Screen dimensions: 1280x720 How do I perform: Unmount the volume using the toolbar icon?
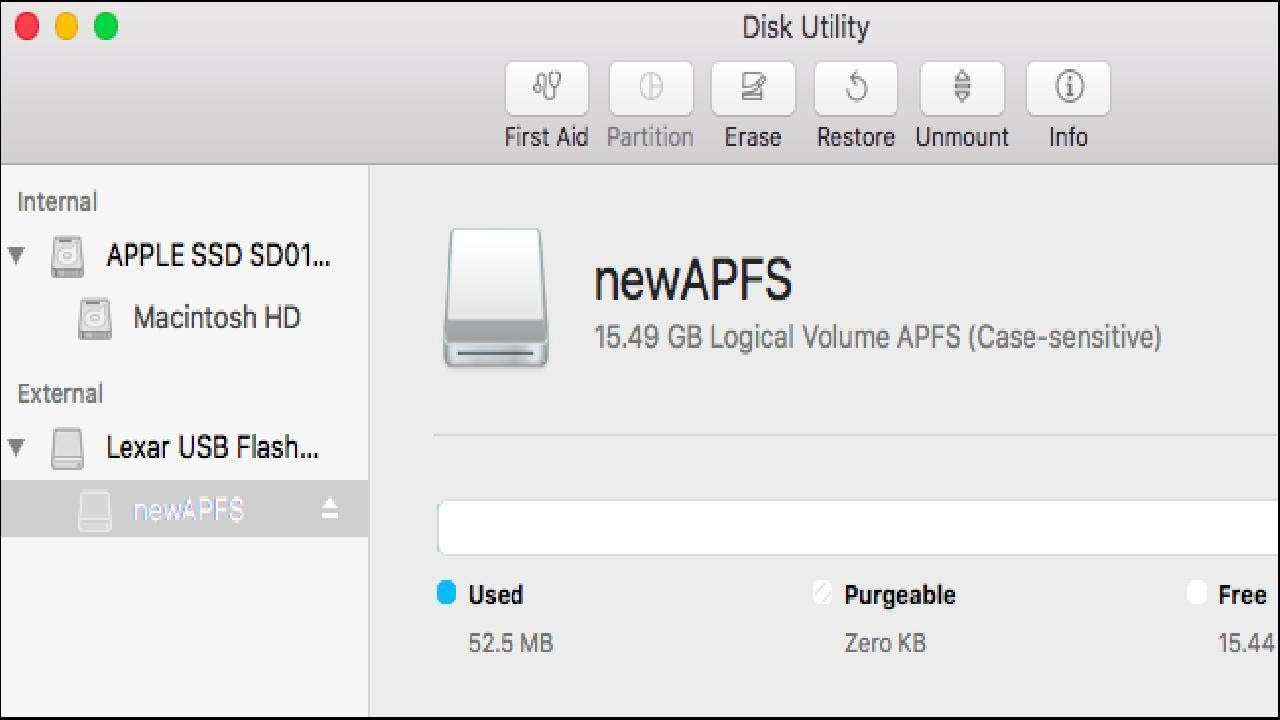(x=961, y=89)
